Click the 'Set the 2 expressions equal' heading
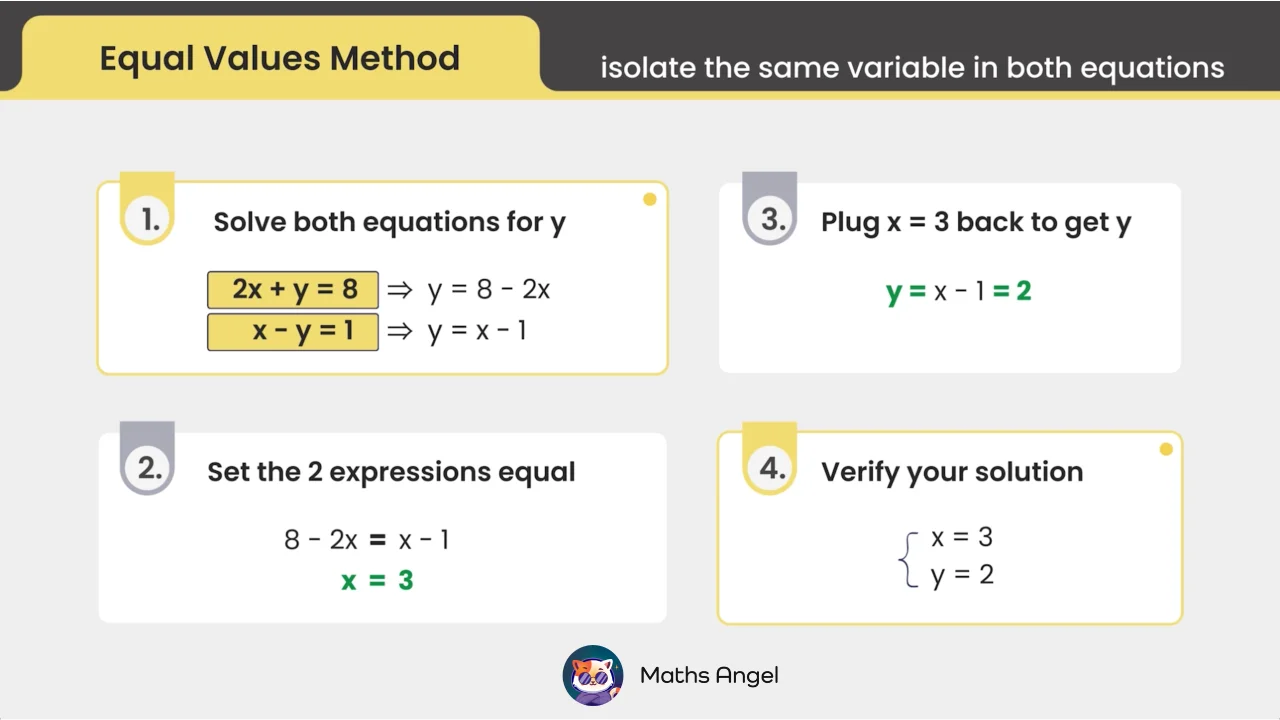1280x720 pixels. [391, 472]
